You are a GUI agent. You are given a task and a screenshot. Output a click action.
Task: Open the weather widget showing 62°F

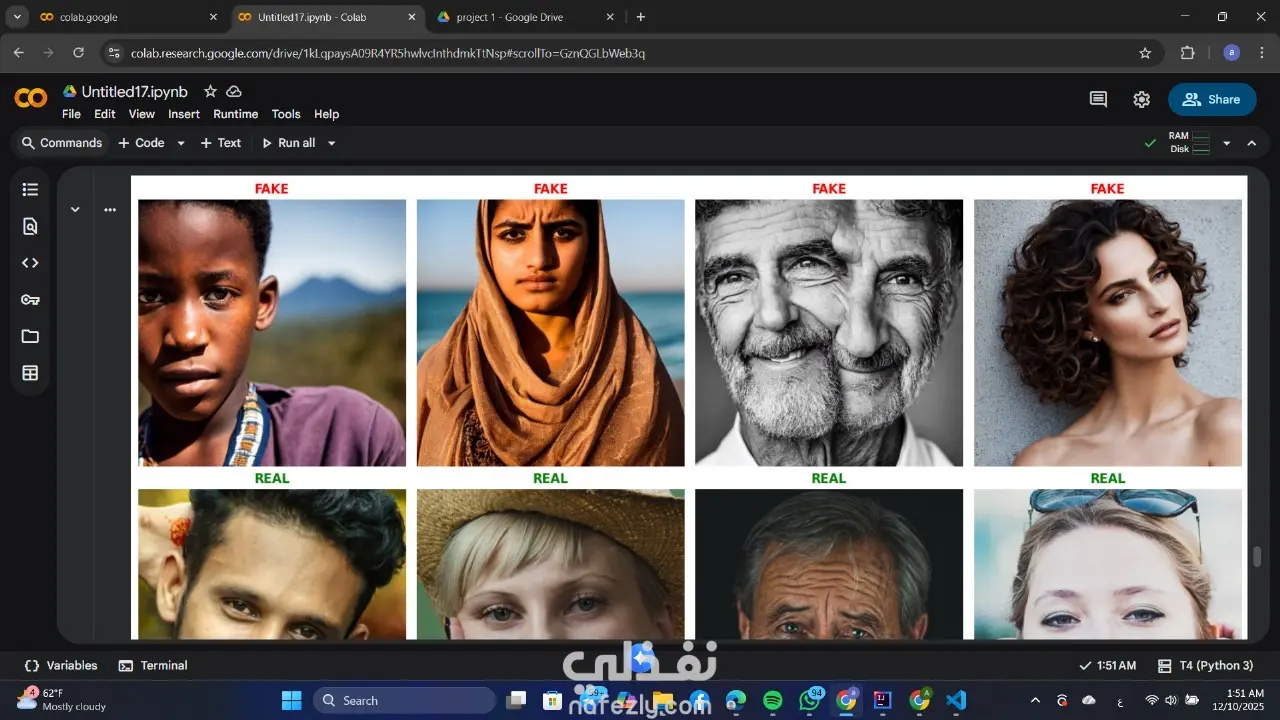[x=62, y=699]
